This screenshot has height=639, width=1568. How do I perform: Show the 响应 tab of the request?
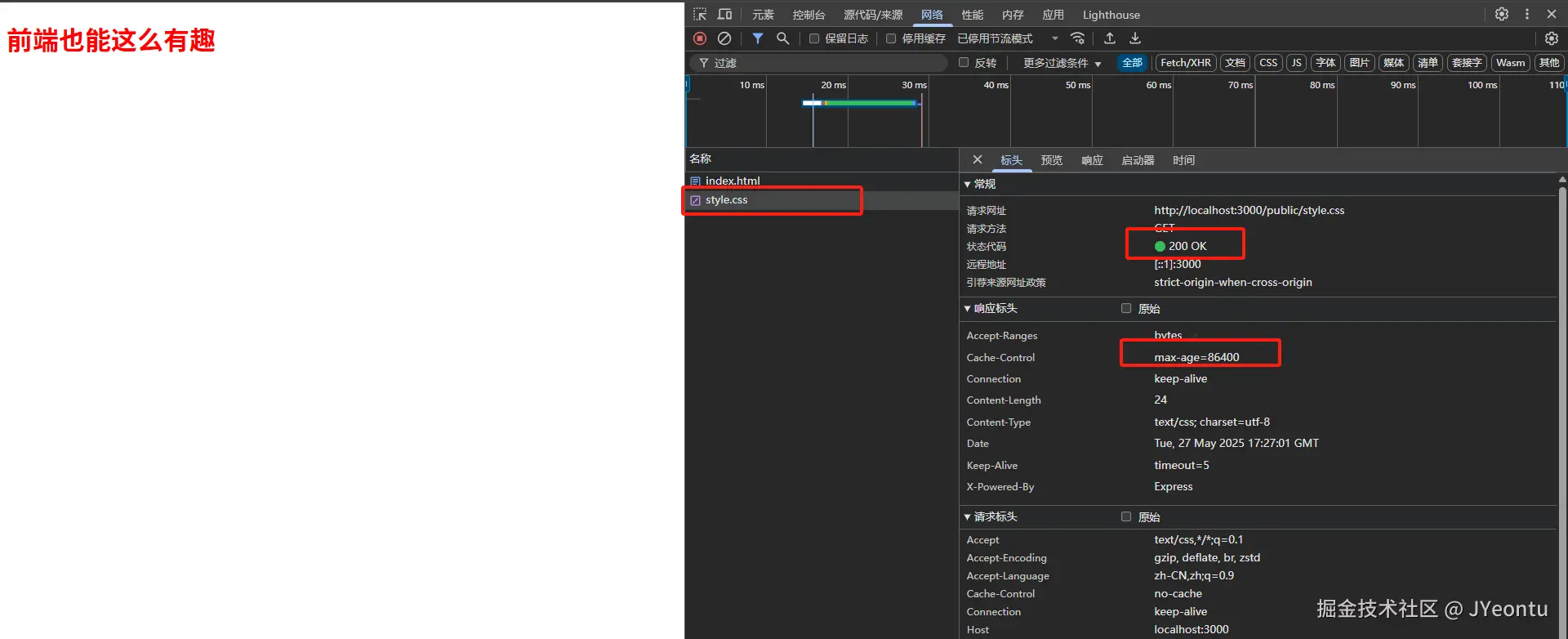[x=1092, y=160]
